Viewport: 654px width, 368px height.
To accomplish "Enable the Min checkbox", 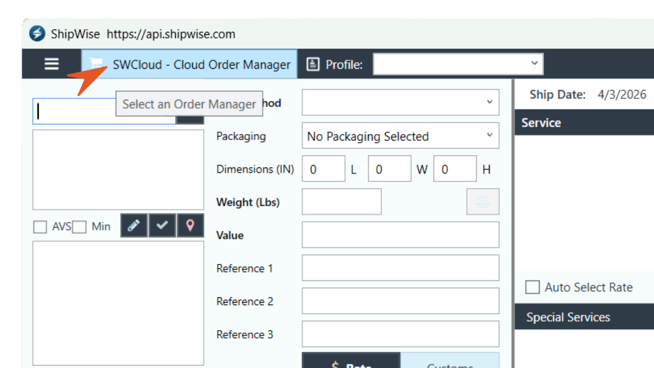I will coord(79,227).
